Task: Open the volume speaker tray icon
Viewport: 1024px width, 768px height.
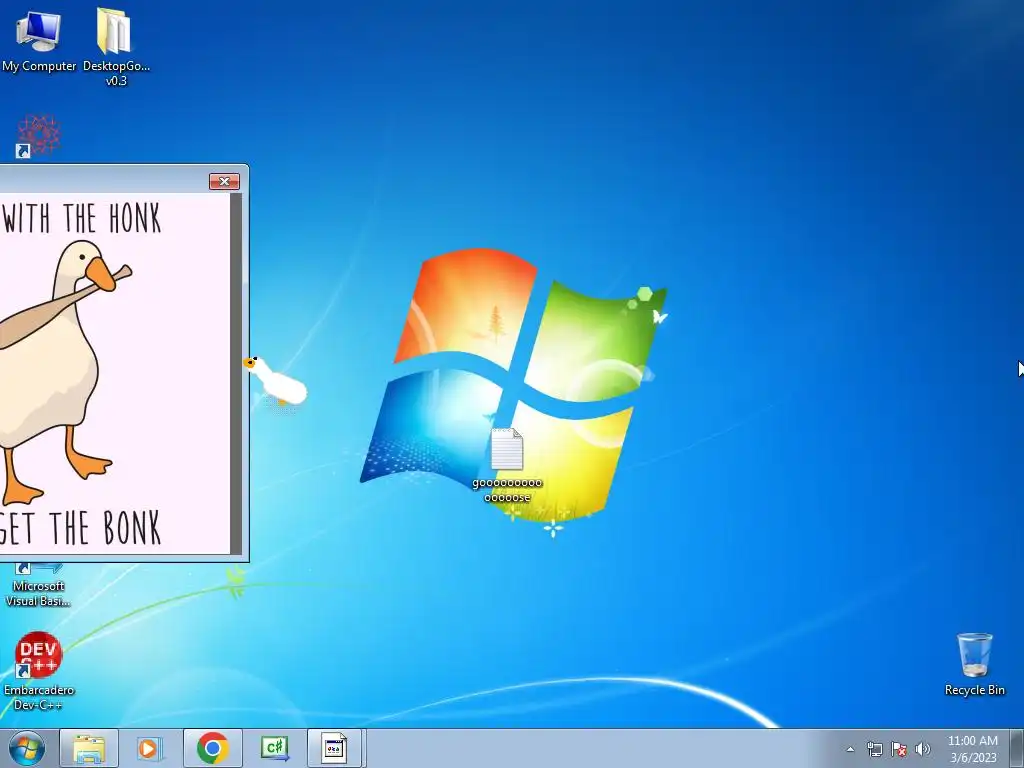Action: click(923, 749)
